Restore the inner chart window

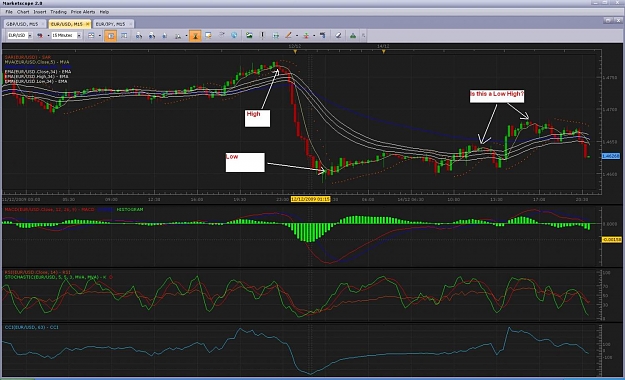pyautogui.click(x=608, y=20)
